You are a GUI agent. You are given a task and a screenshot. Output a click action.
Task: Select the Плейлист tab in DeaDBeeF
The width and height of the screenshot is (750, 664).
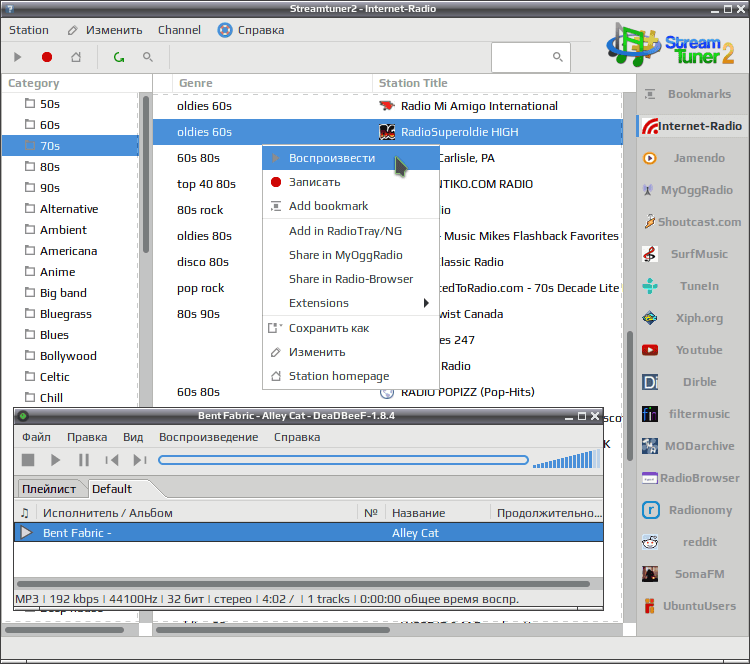point(49,489)
